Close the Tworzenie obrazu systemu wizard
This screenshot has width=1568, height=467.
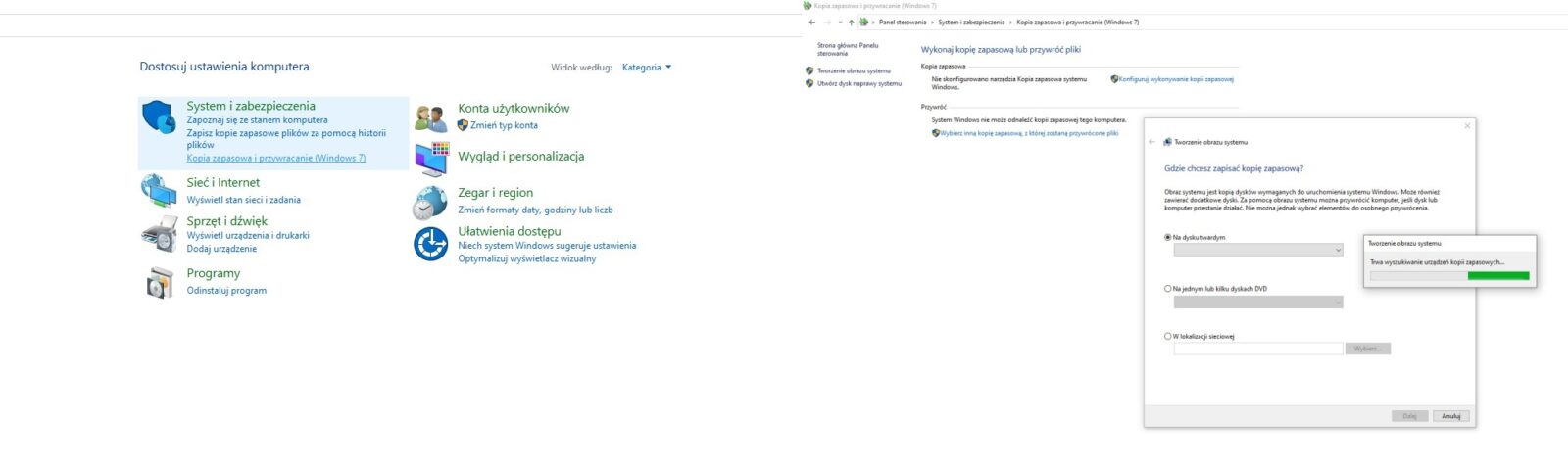pyautogui.click(x=1467, y=125)
